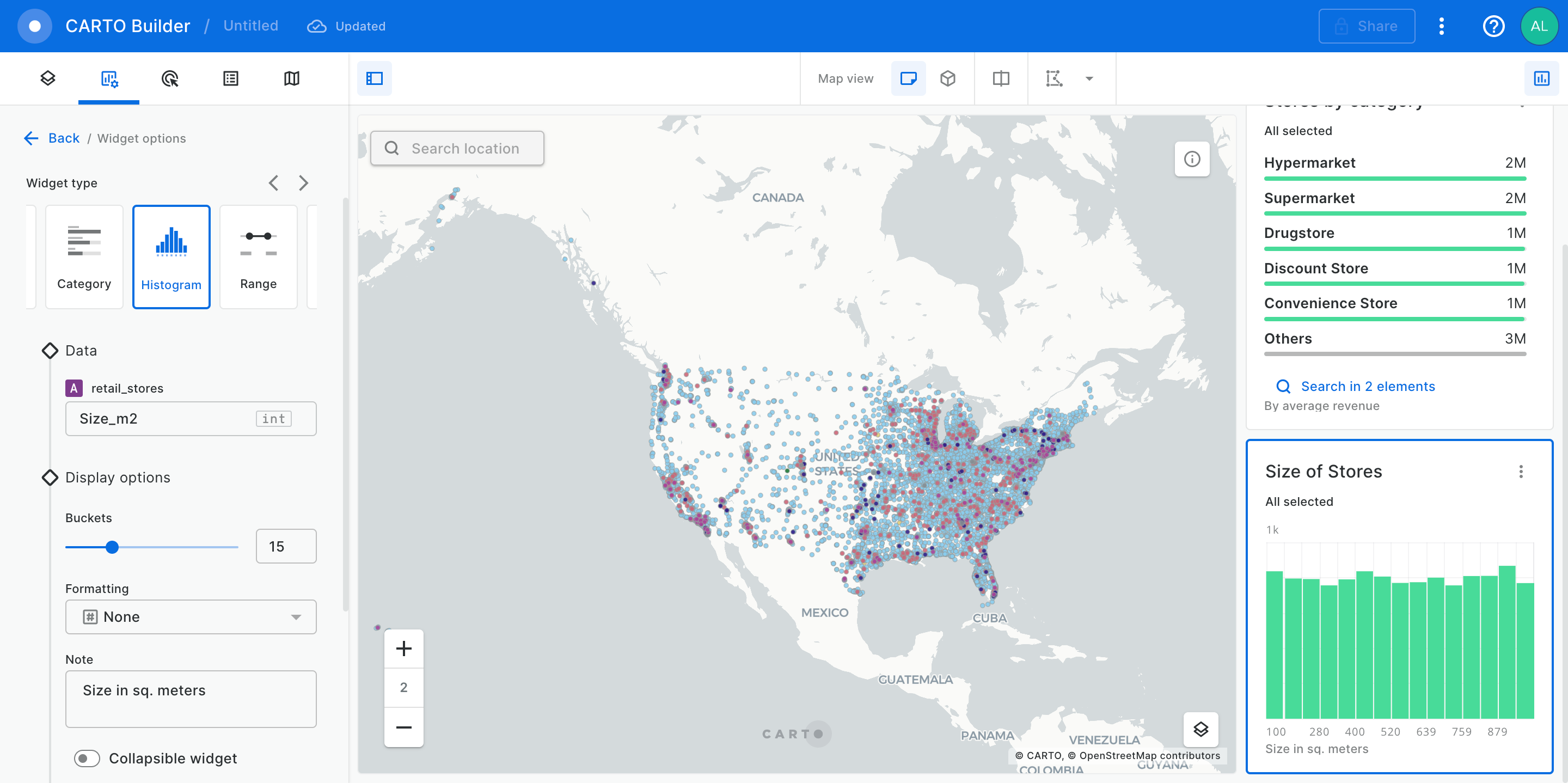Click Search in 2 elements link
The height and width of the screenshot is (783, 1568).
(x=1367, y=386)
